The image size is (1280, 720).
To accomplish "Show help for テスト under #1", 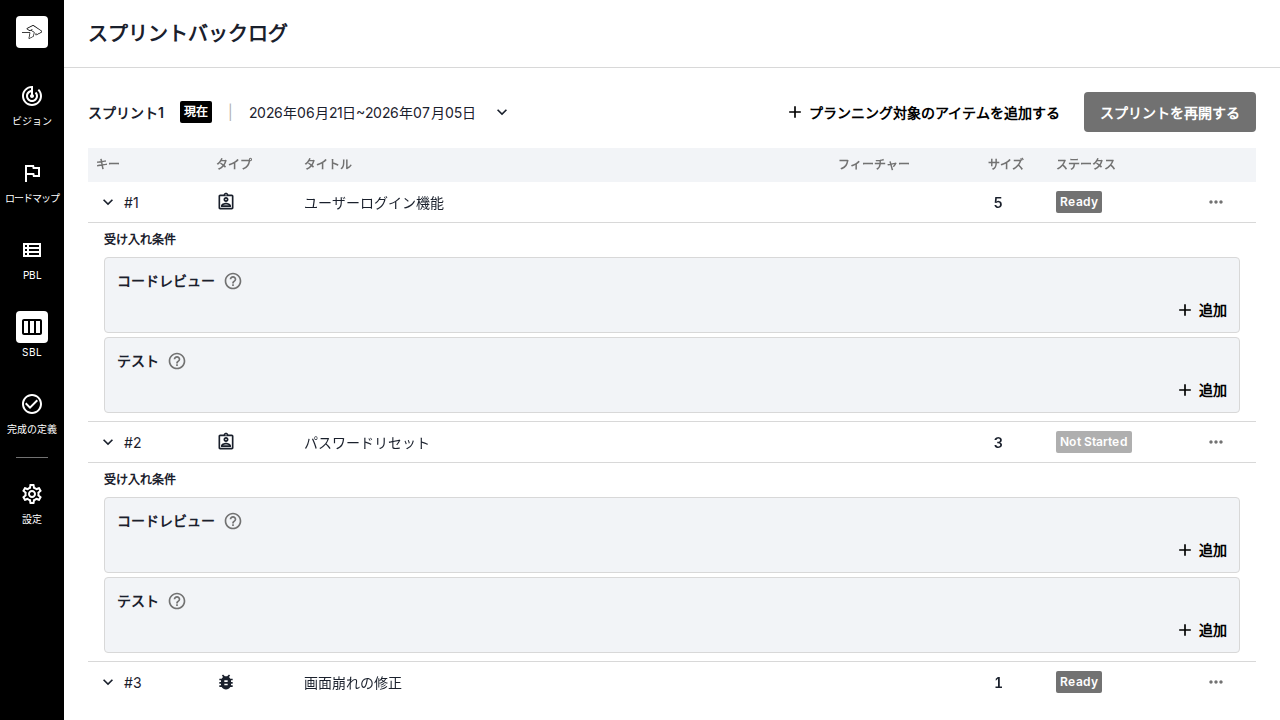I will pos(177,361).
